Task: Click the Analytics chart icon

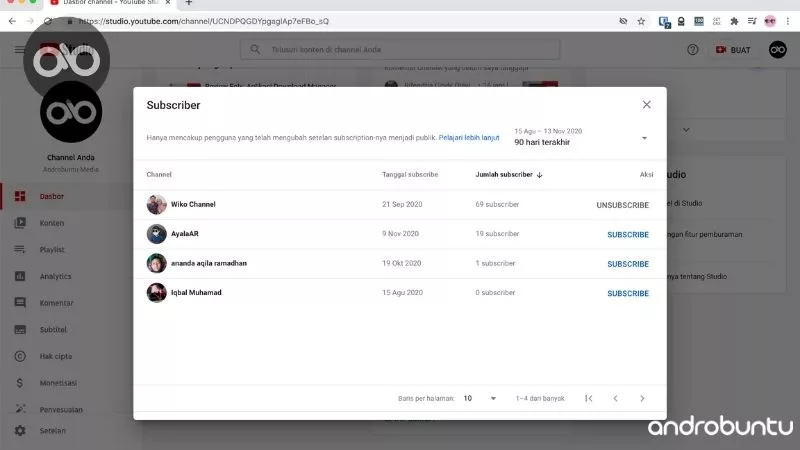Action: pos(20,276)
